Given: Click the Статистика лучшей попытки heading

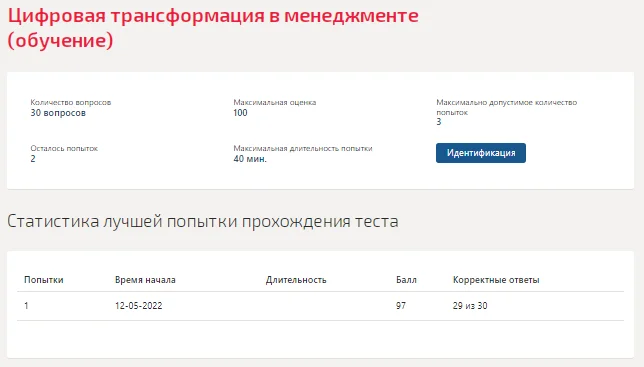Looking at the screenshot, I should pyautogui.click(x=202, y=221).
